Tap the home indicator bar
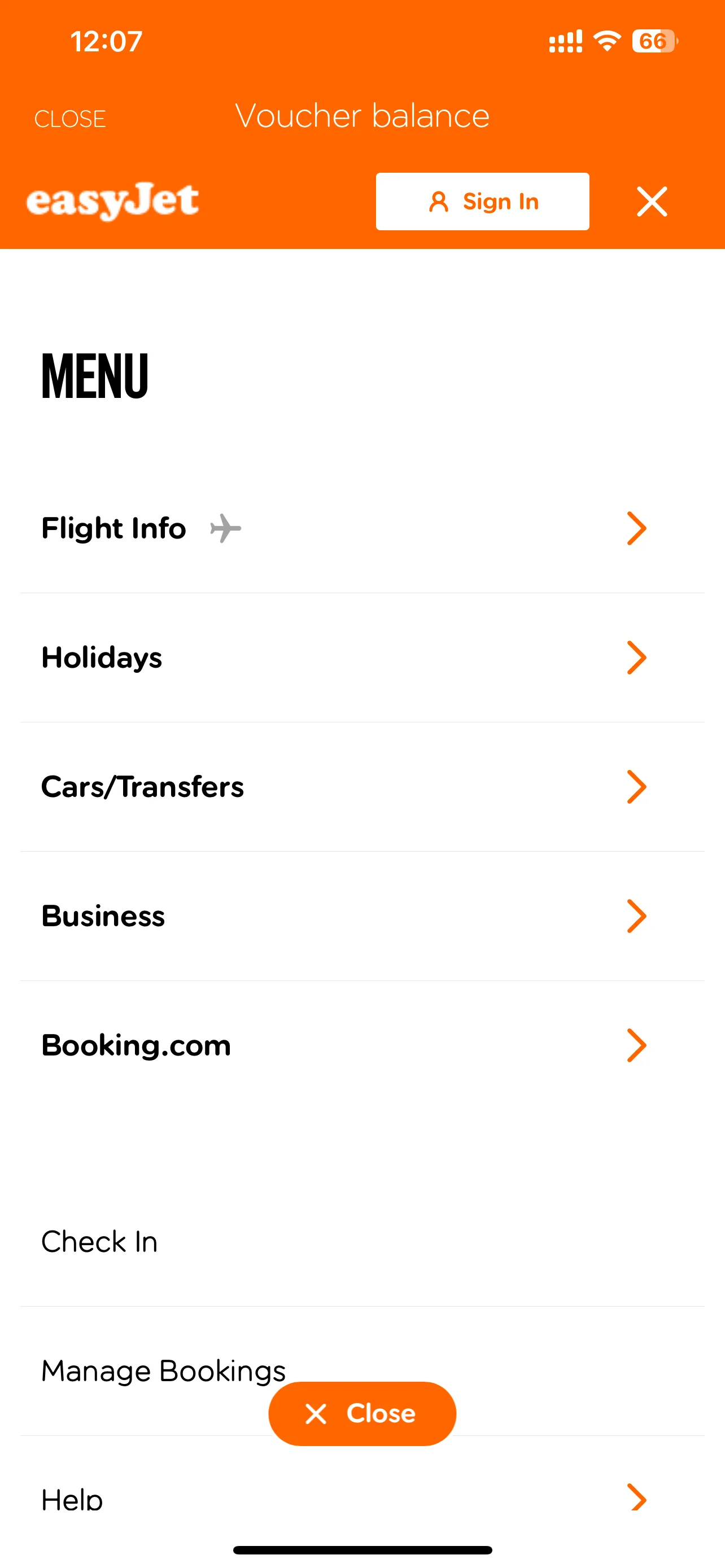Viewport: 725px width, 1568px height. click(x=362, y=1550)
